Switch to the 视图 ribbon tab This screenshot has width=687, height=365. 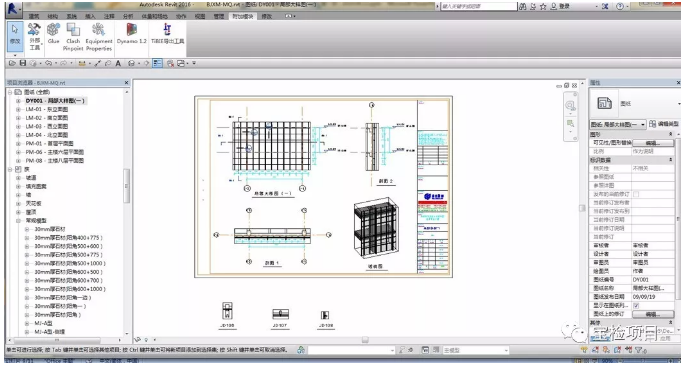pos(200,16)
